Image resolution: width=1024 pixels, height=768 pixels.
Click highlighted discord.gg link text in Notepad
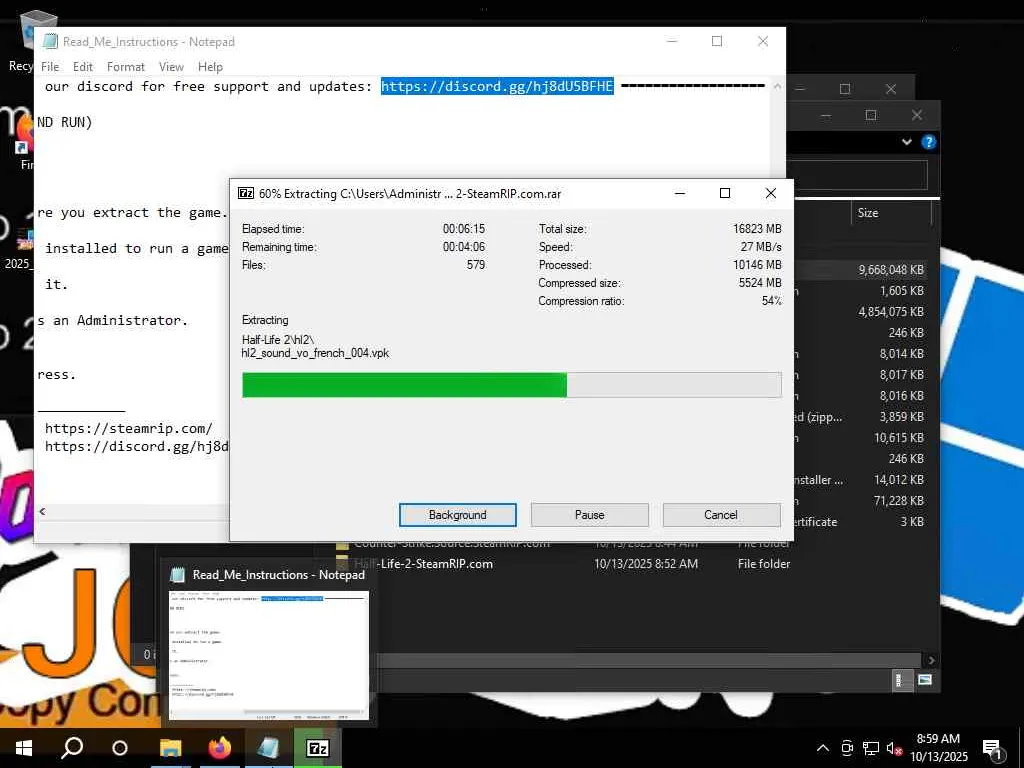[x=497, y=86]
